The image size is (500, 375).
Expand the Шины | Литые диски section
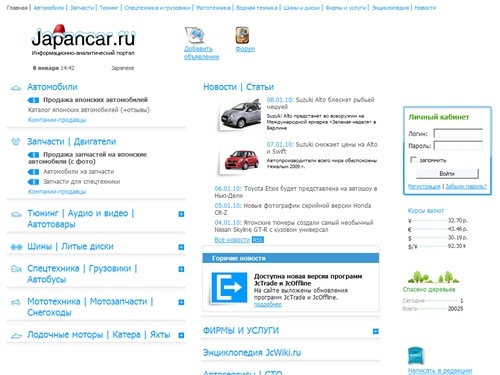[x=181, y=247]
